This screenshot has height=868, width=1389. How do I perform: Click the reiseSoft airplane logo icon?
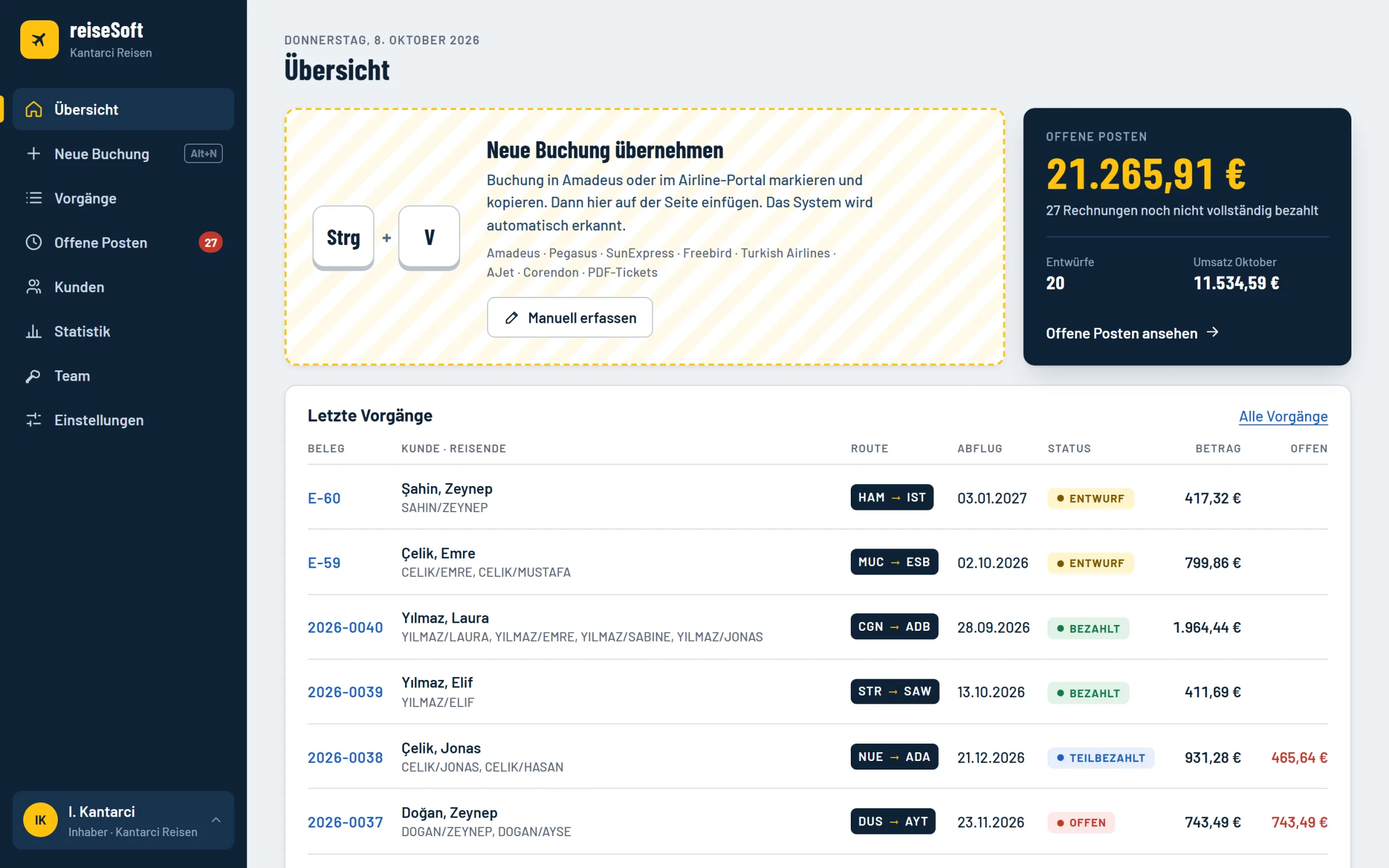39,40
